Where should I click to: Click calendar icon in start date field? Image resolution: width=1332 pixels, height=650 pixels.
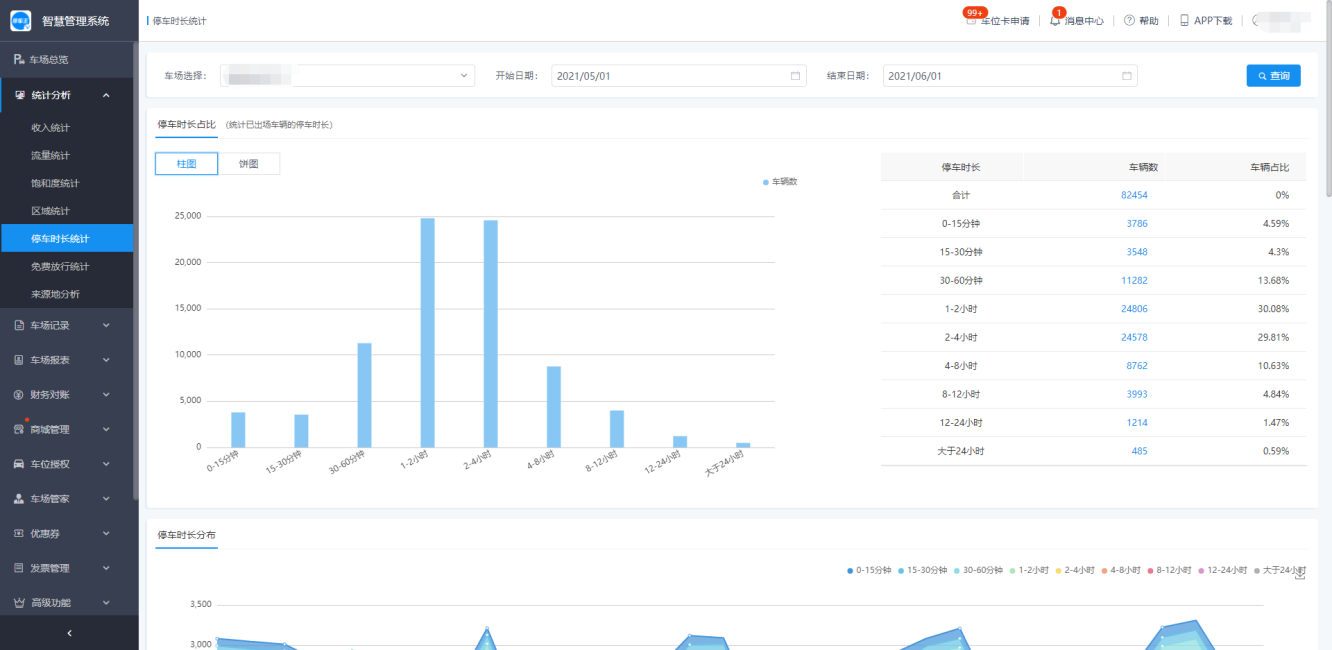tap(795, 76)
